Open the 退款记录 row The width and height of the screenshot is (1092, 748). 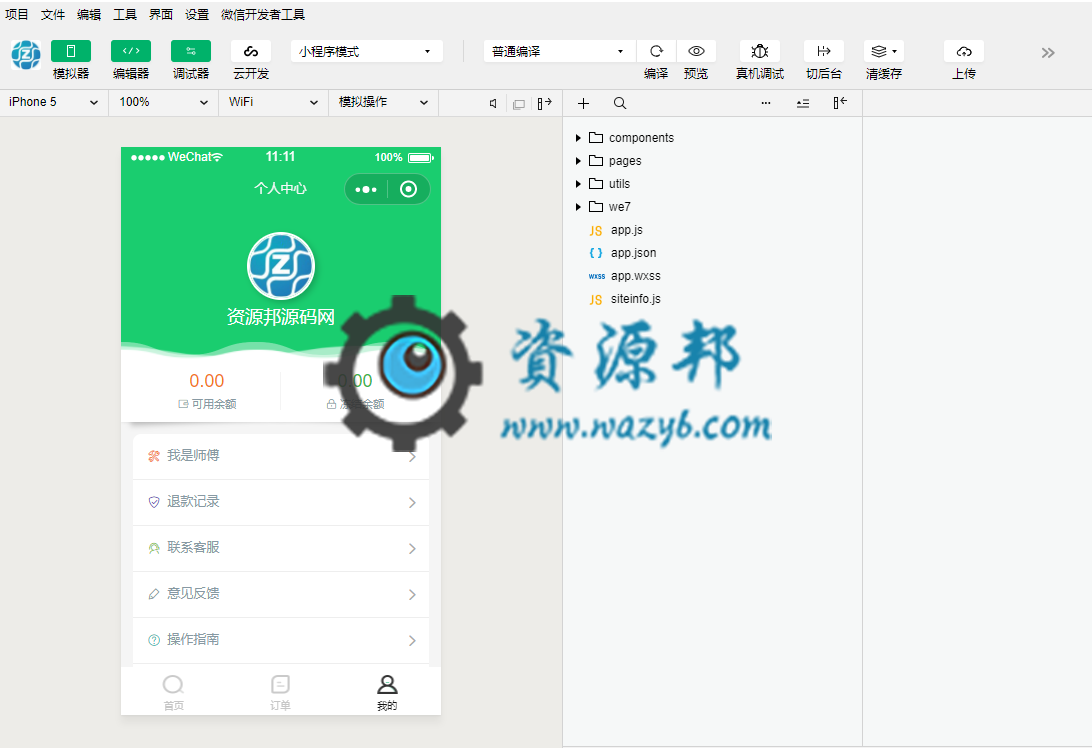tap(281, 502)
